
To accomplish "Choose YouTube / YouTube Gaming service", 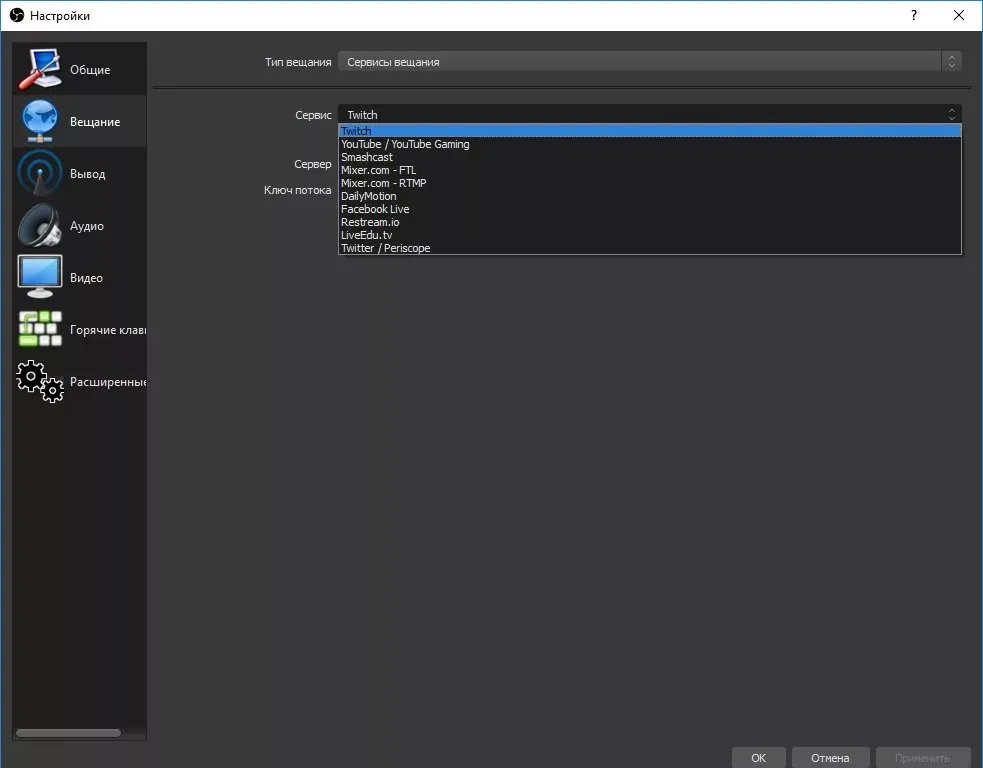I will click(649, 144).
